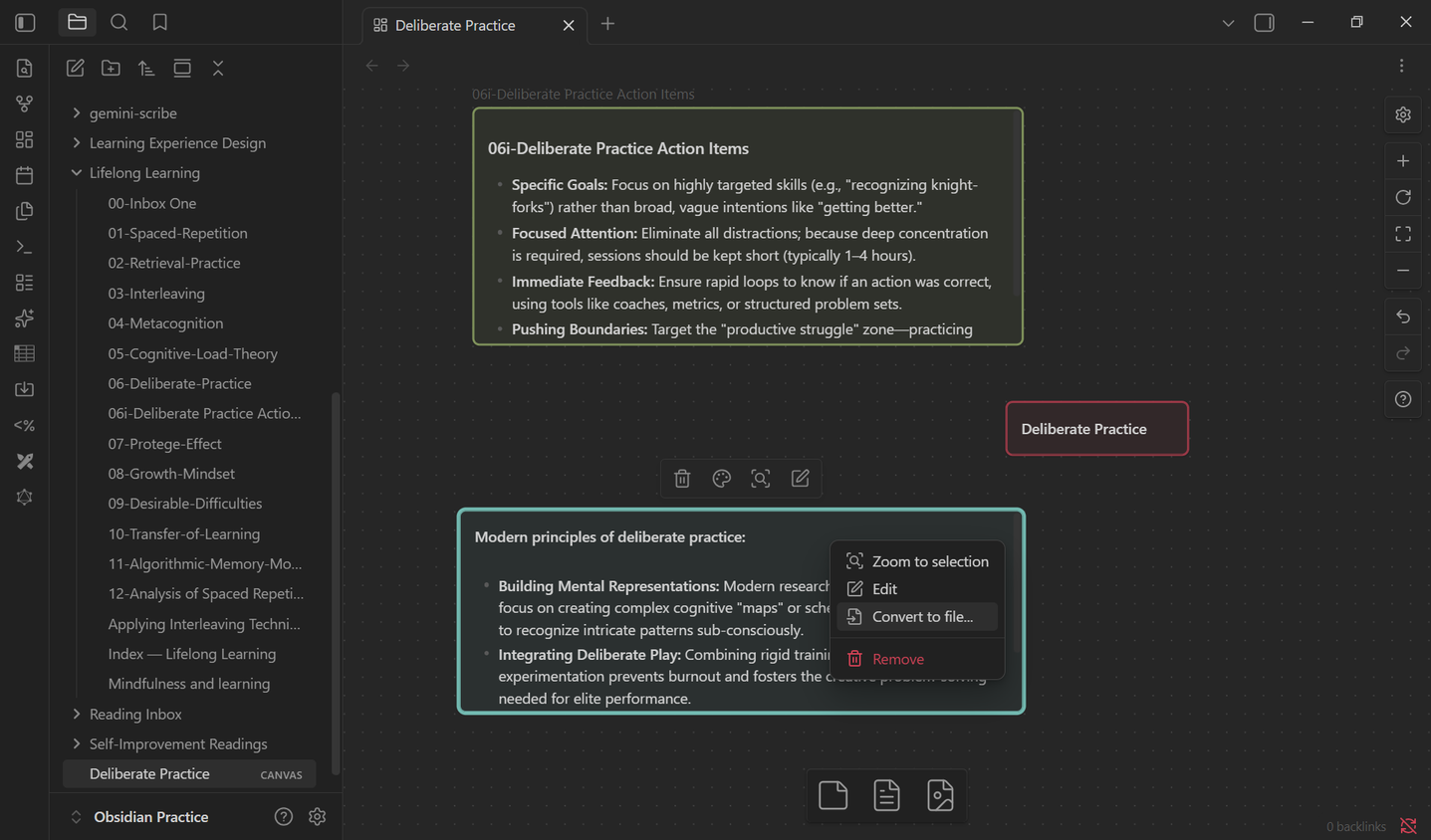1431x840 pixels.
Task: Zoom out on the canvas
Action: click(x=1403, y=271)
